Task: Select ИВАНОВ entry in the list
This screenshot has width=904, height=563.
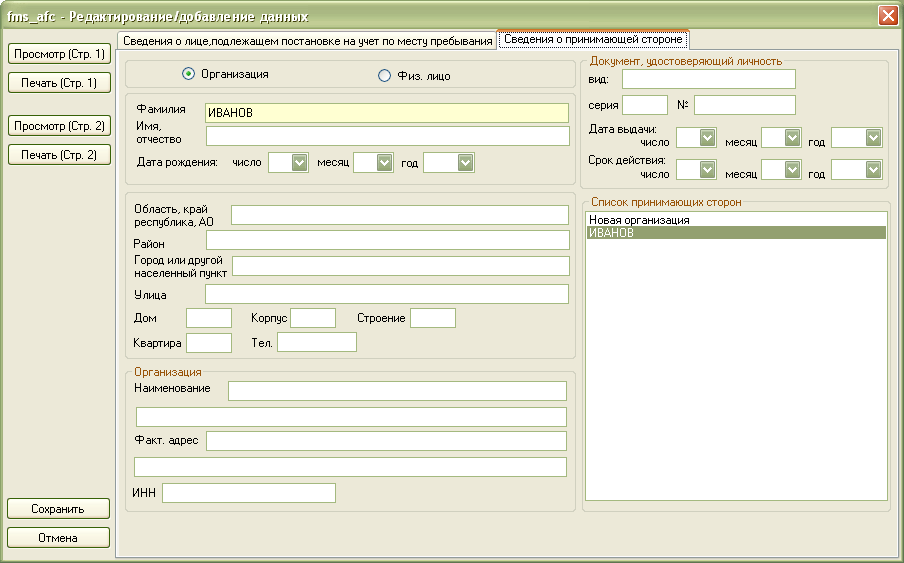Action: [736, 233]
